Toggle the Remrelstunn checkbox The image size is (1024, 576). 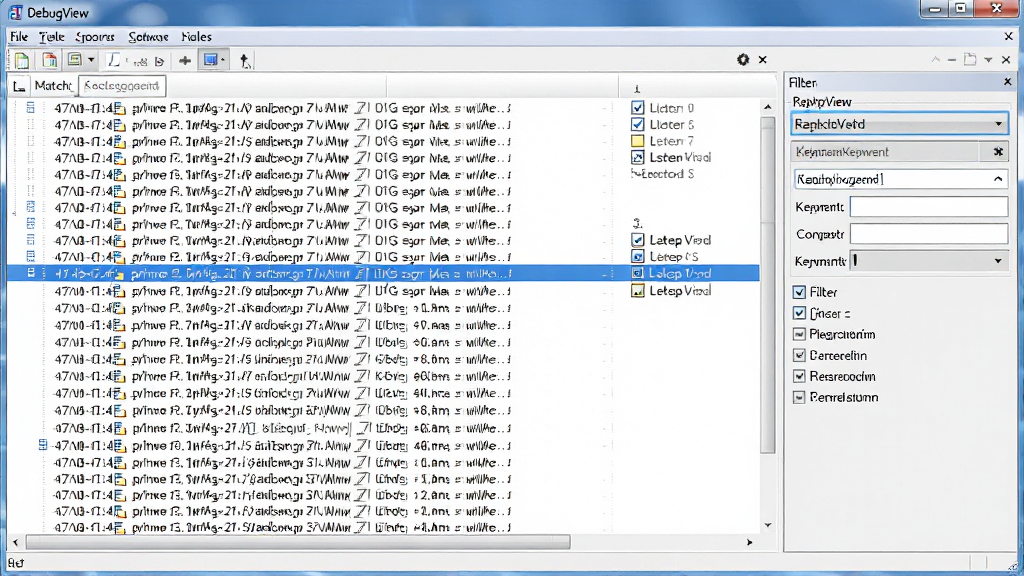point(799,397)
